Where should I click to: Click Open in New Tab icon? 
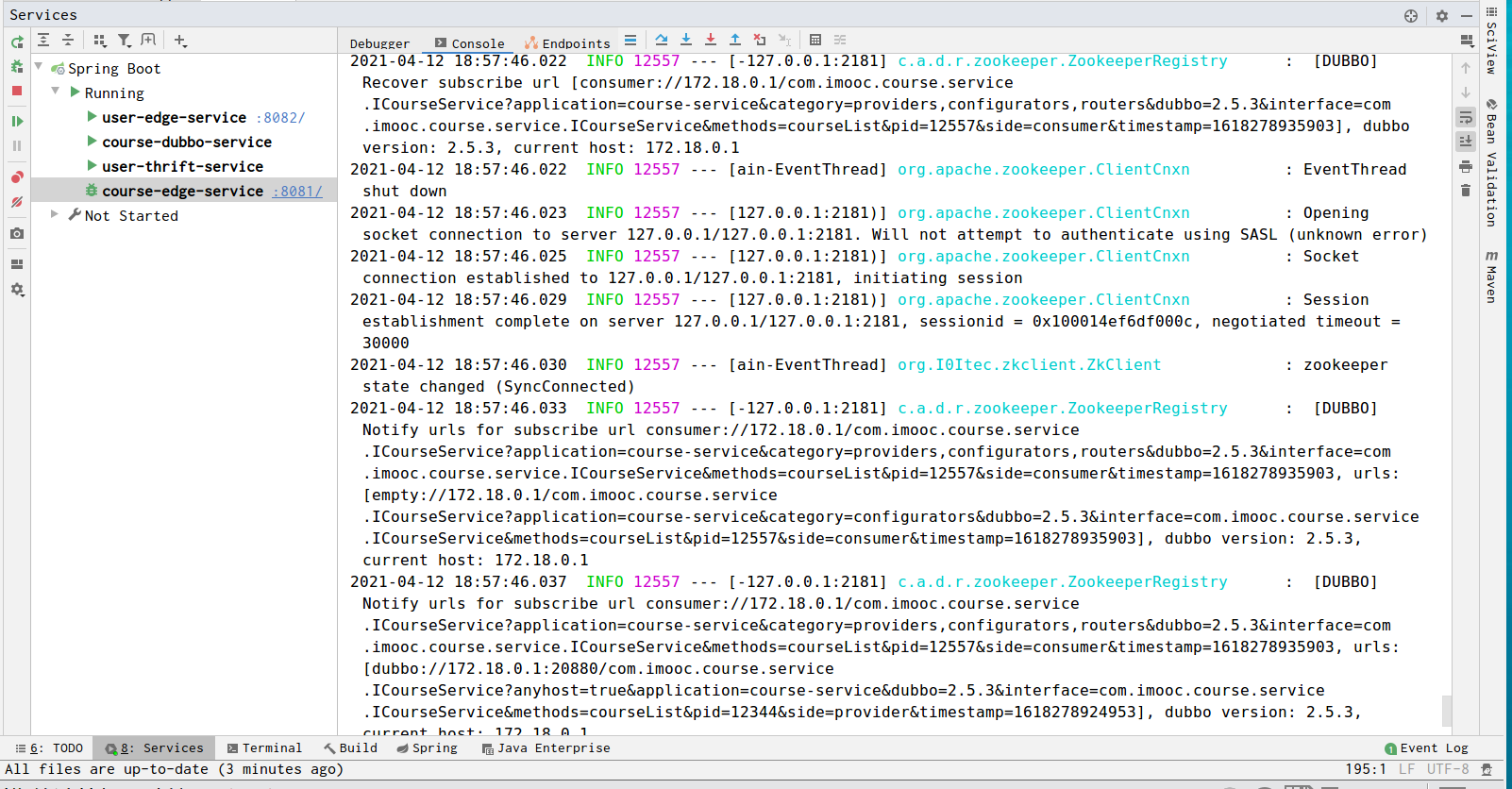(x=148, y=41)
